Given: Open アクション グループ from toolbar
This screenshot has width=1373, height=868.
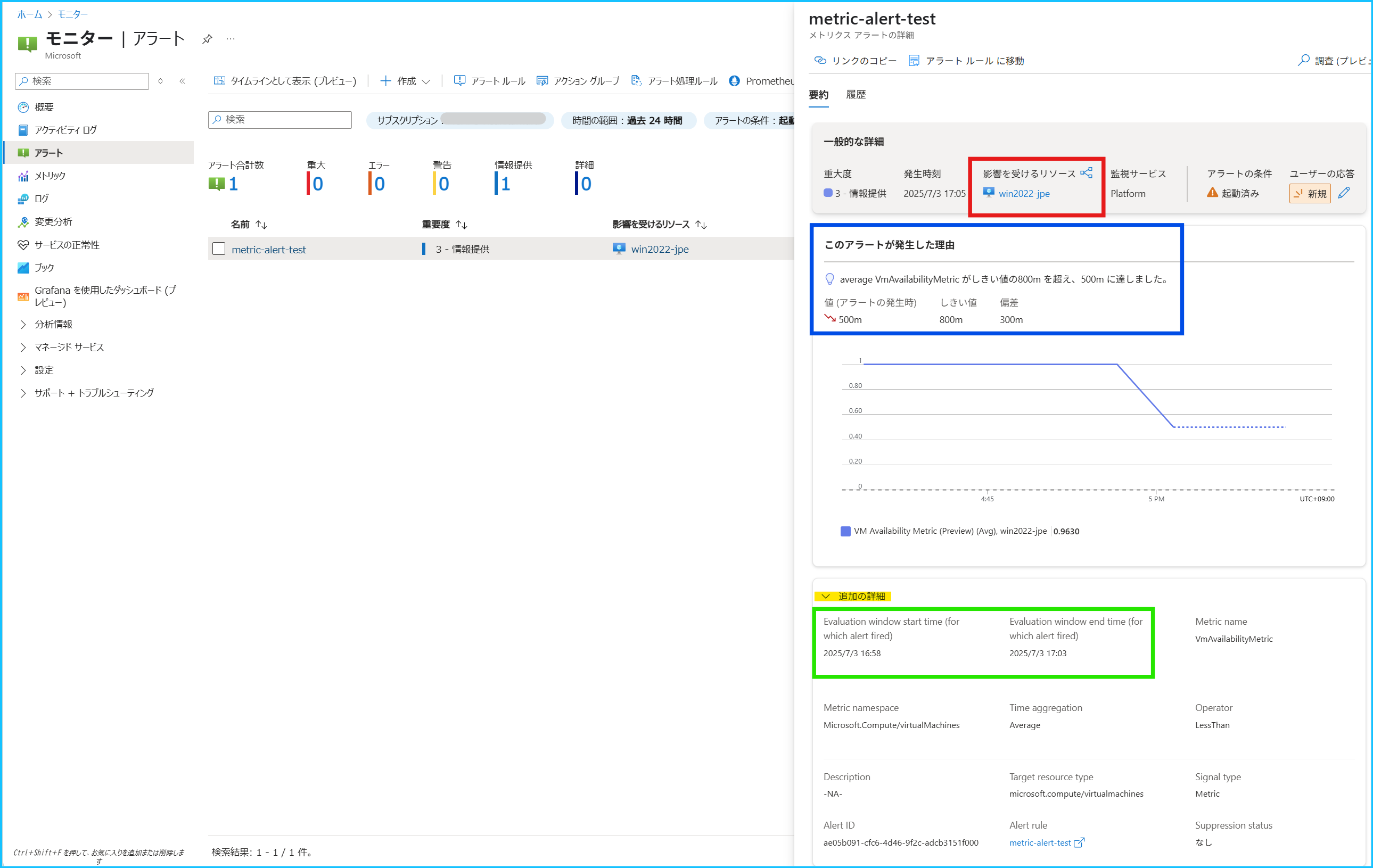Looking at the screenshot, I should tap(578, 81).
